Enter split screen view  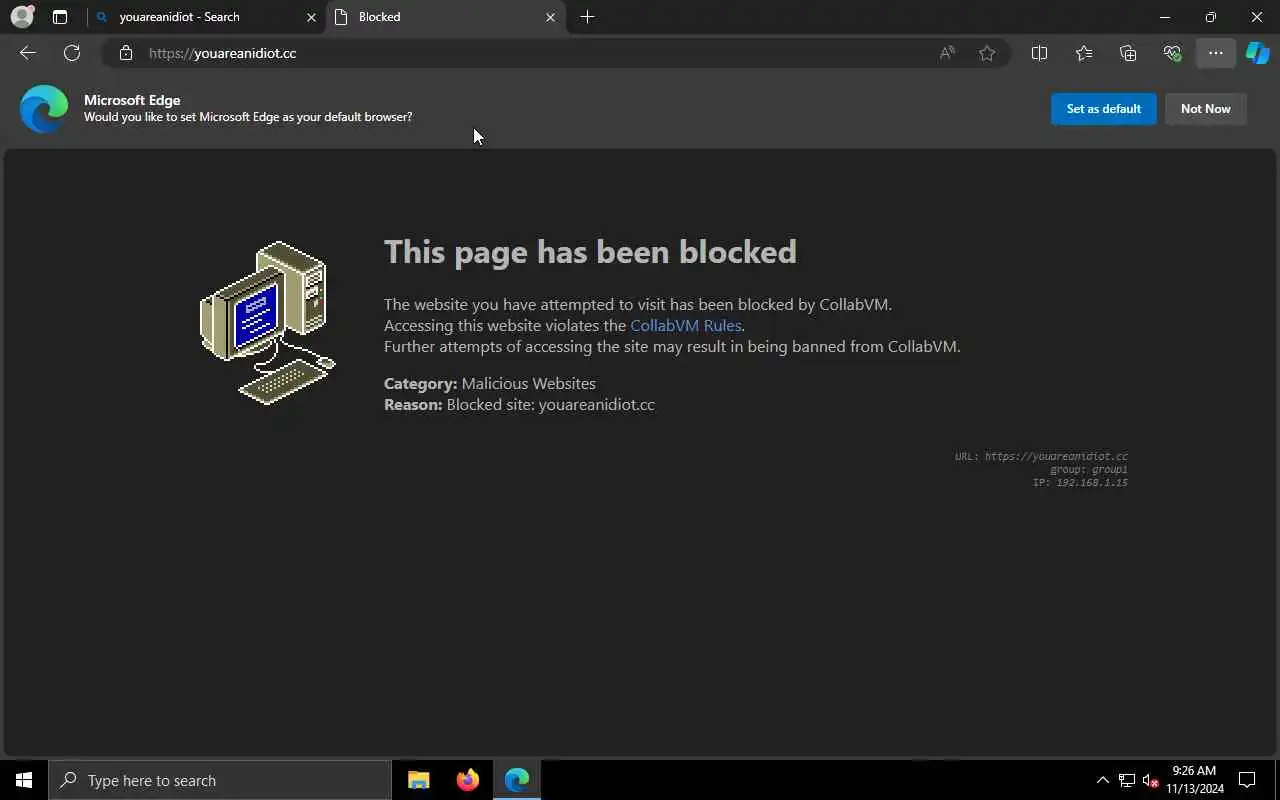pos(1039,53)
